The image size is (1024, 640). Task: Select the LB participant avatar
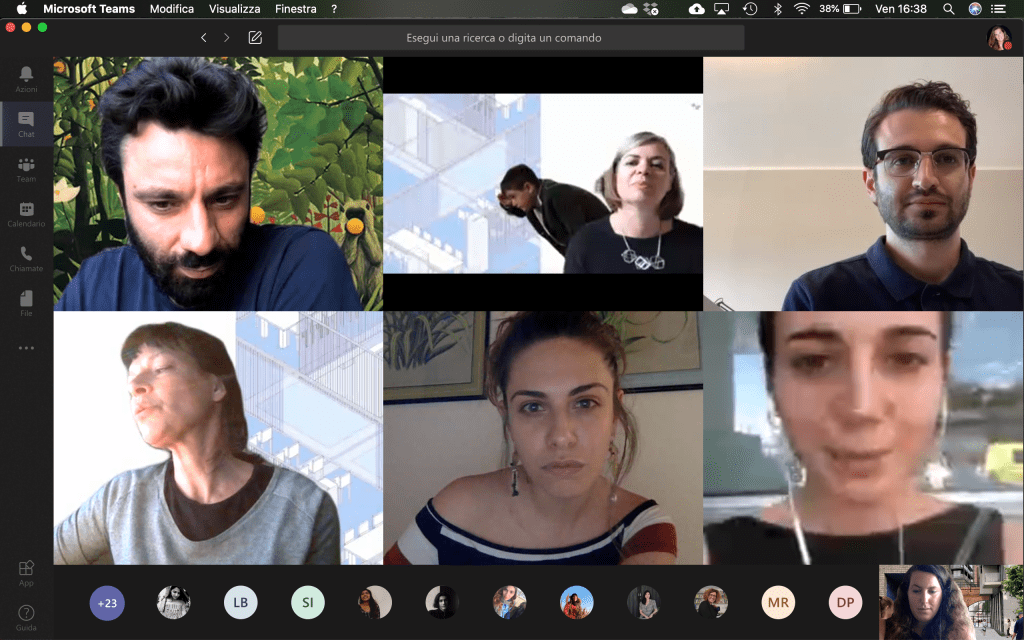point(241,602)
